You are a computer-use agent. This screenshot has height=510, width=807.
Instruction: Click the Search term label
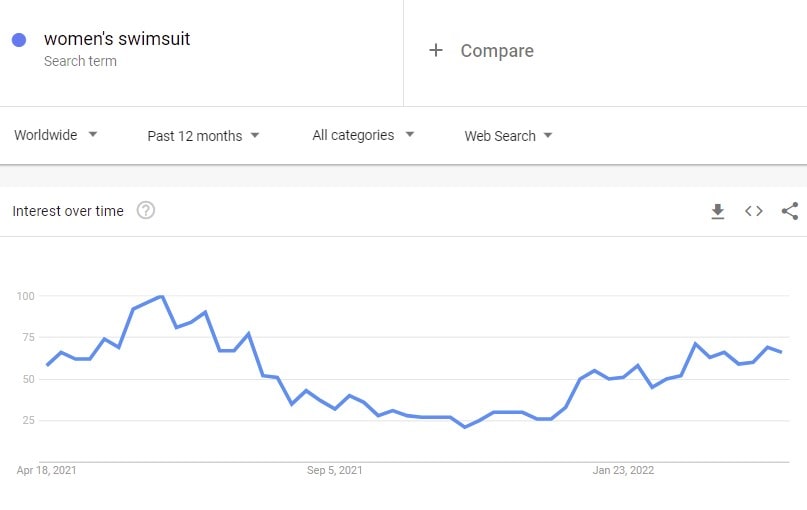point(80,61)
